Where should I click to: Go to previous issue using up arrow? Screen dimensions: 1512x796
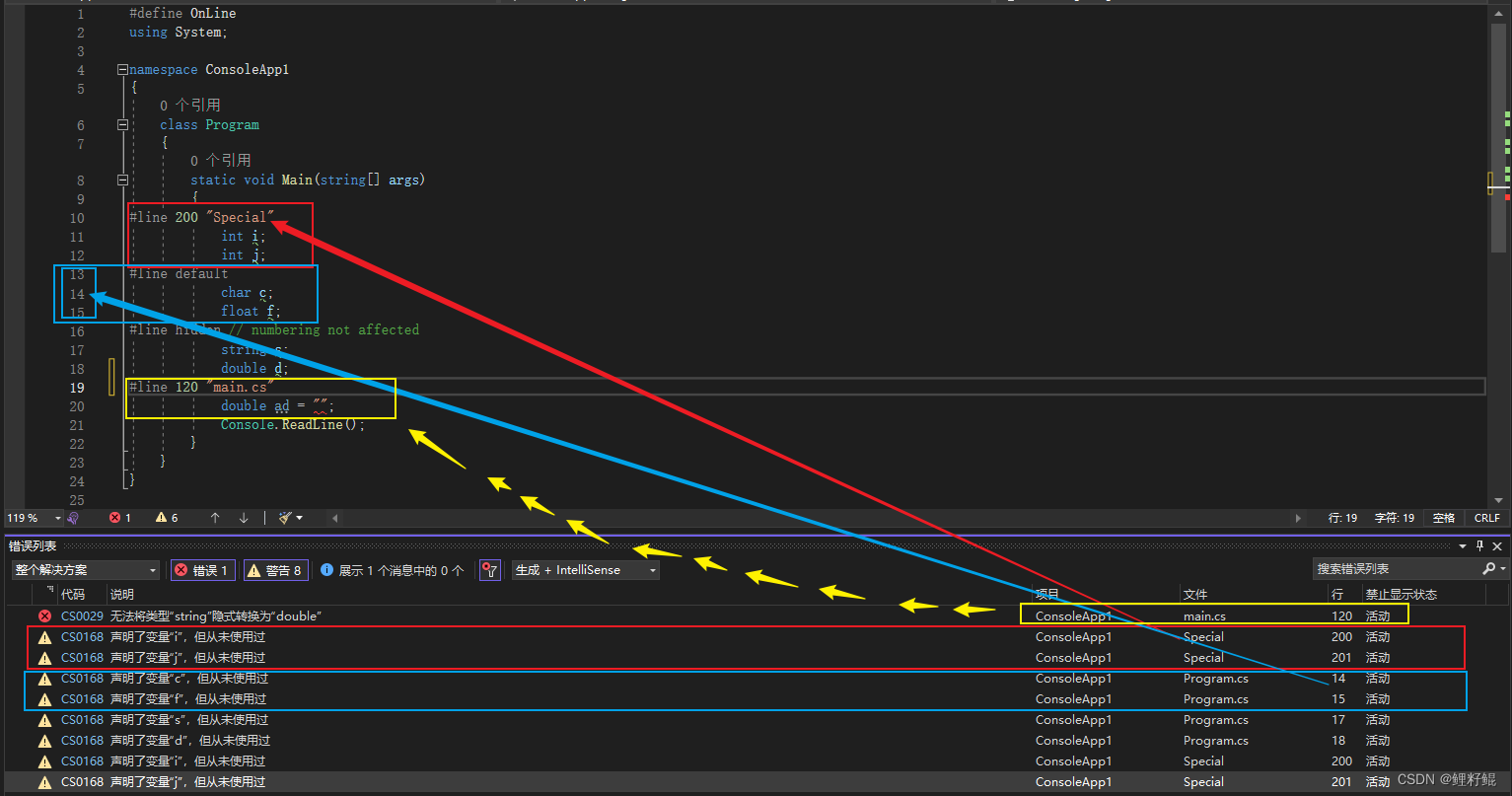215,518
